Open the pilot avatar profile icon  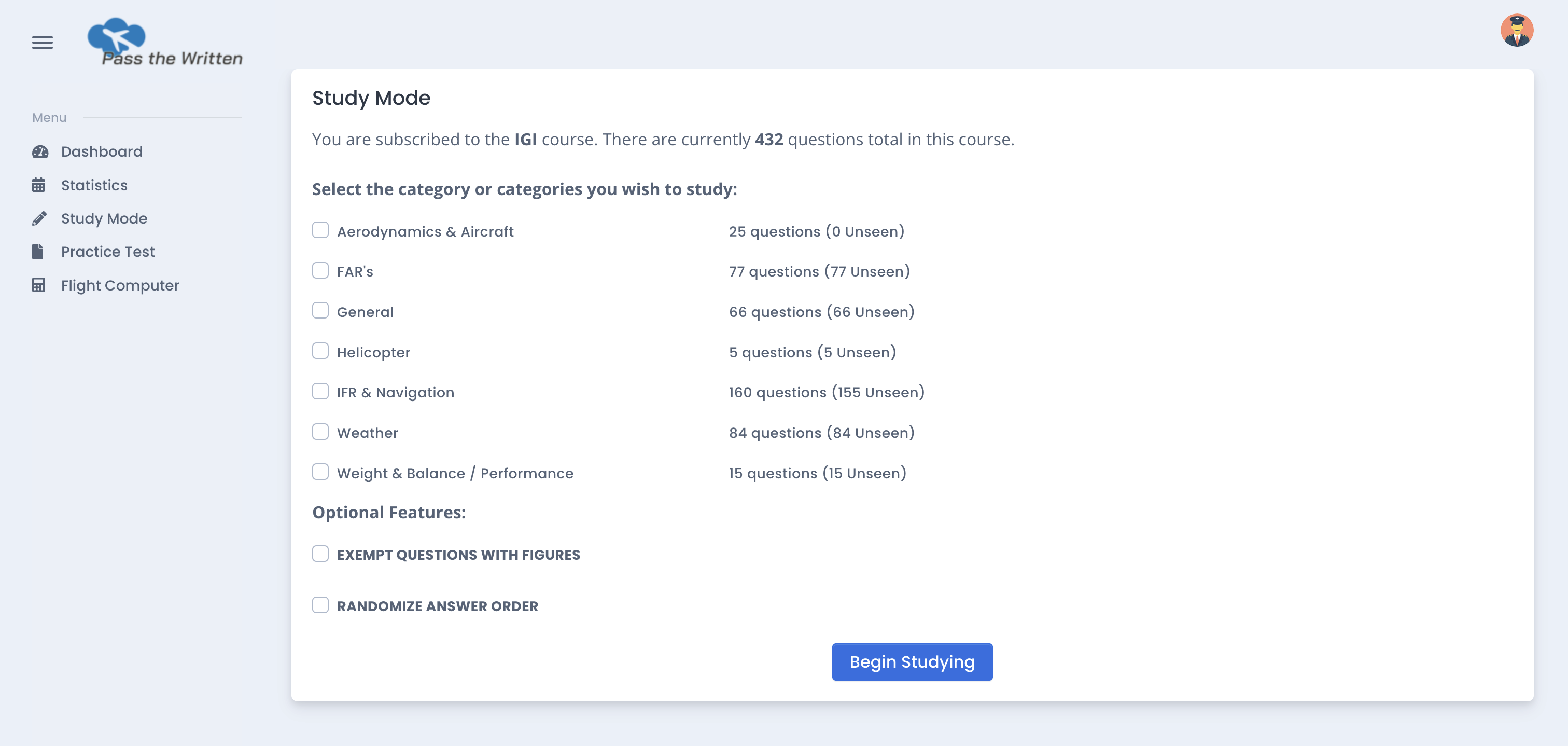(1516, 31)
